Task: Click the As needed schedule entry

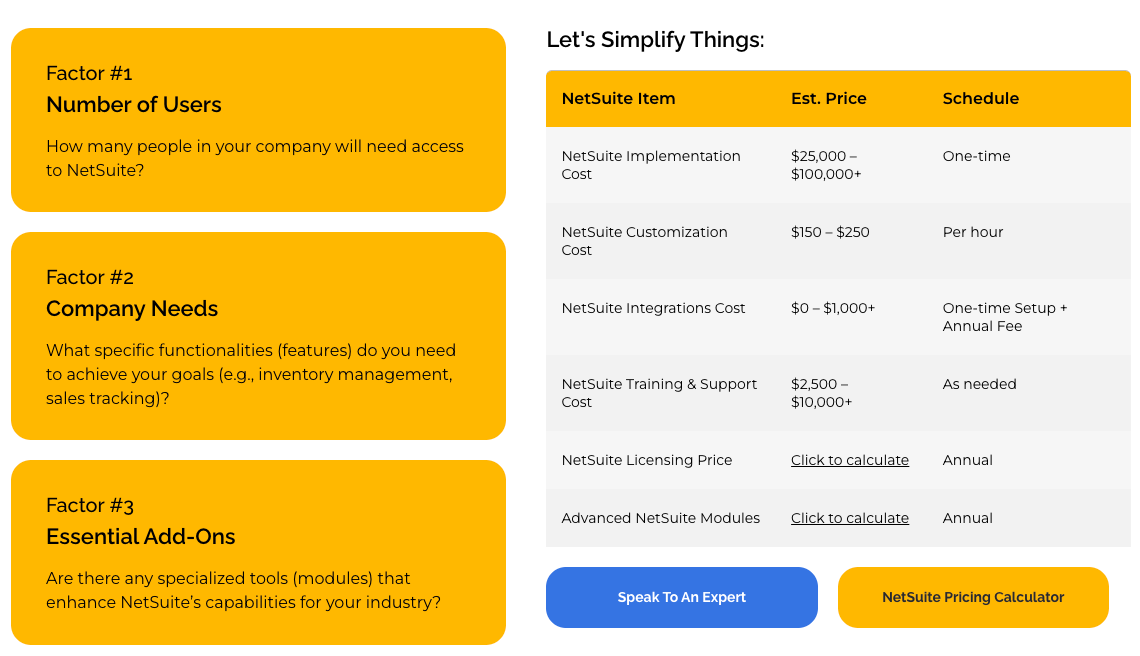Action: [979, 384]
